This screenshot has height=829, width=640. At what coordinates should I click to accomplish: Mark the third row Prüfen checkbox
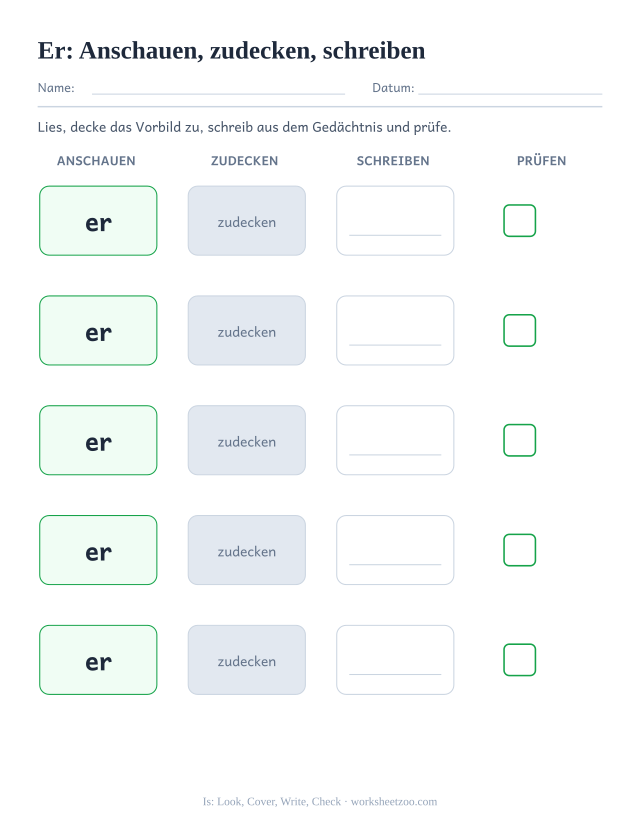pos(520,440)
